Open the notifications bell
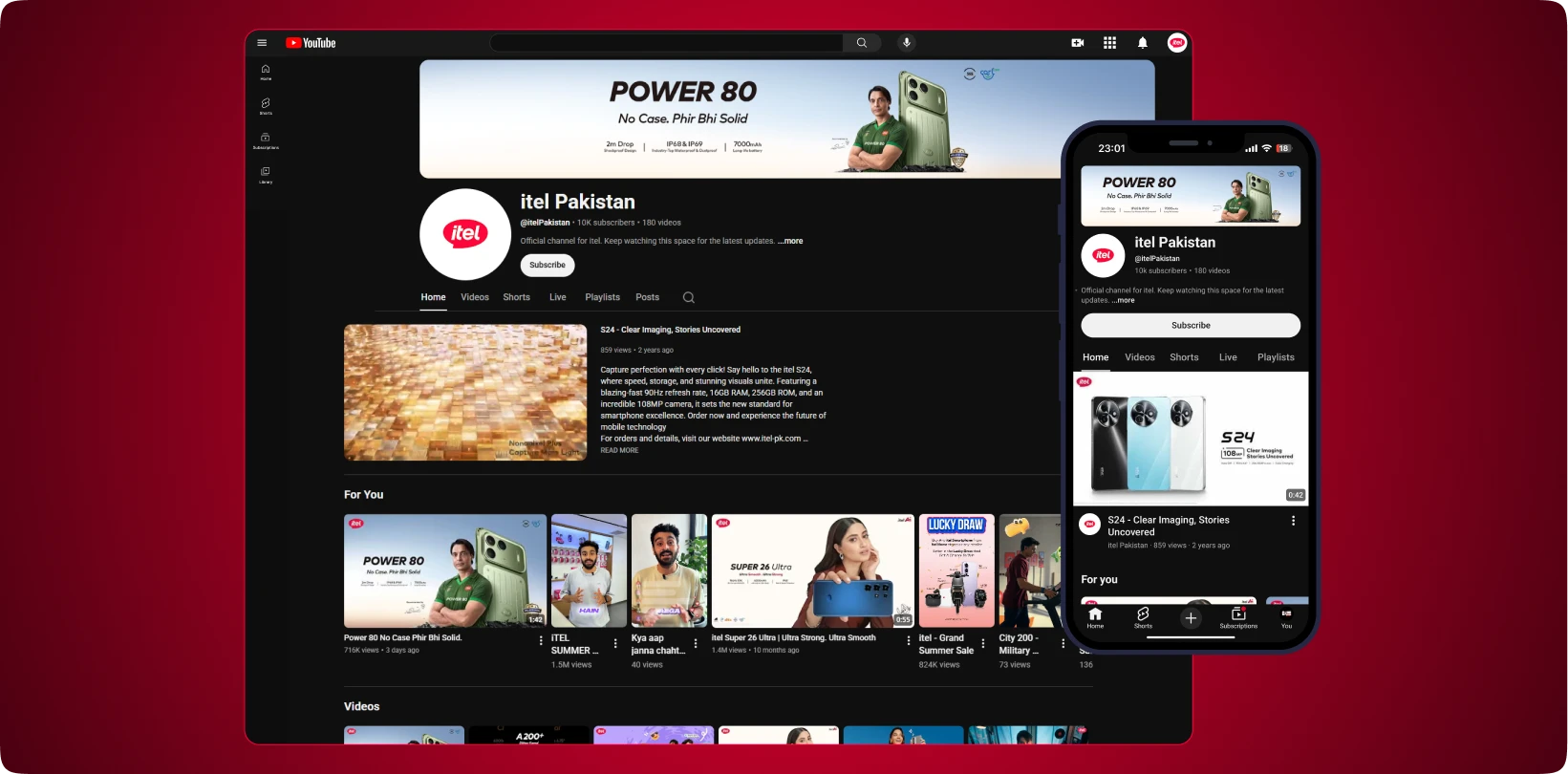 click(x=1143, y=43)
